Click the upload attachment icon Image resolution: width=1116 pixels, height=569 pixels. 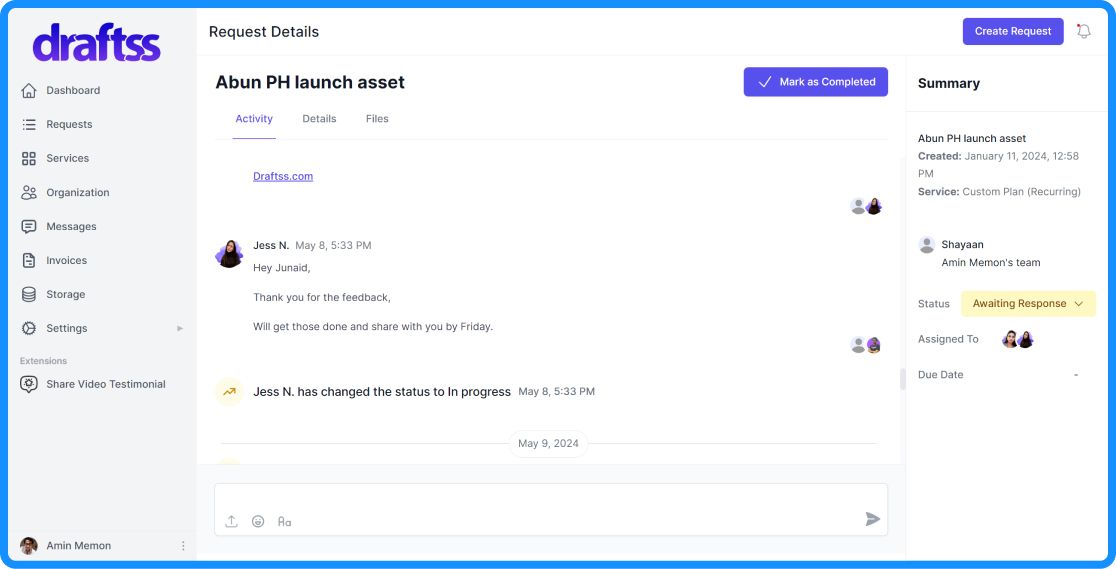pos(231,521)
